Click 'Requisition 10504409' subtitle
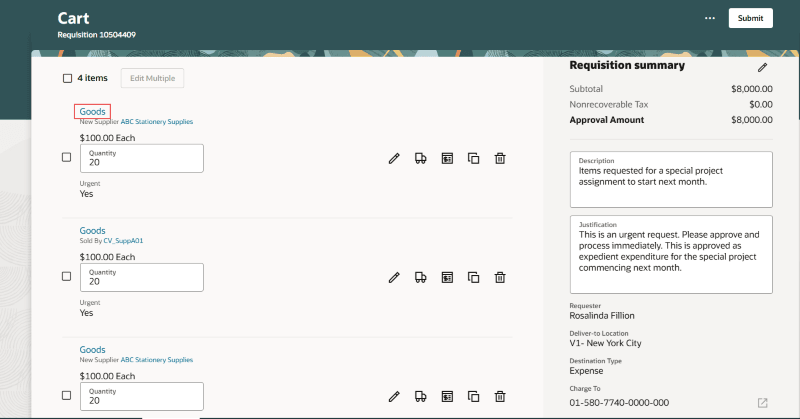 click(96, 35)
